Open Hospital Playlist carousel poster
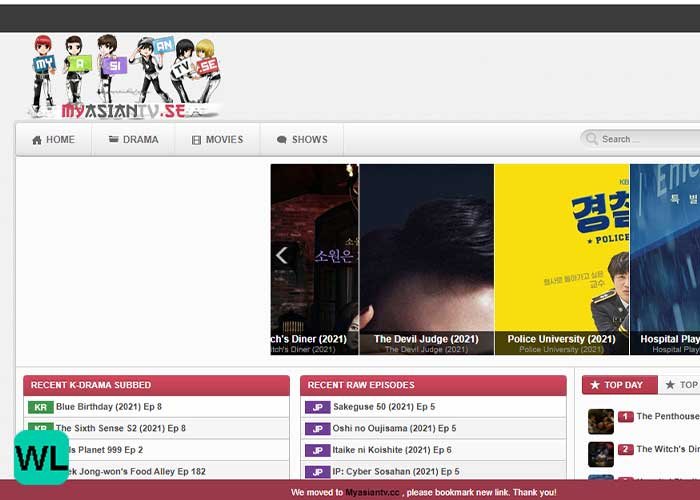The height and width of the screenshot is (500, 700). (665, 259)
